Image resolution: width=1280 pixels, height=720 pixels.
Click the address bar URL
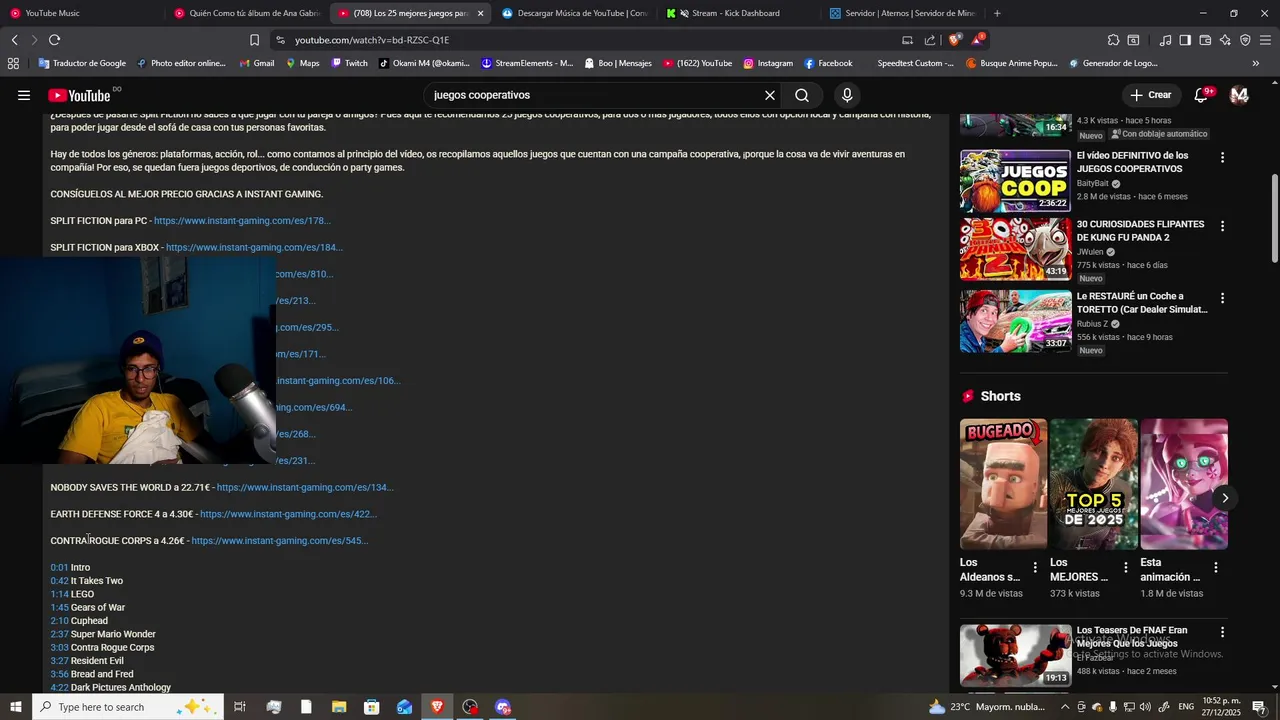tap(372, 40)
